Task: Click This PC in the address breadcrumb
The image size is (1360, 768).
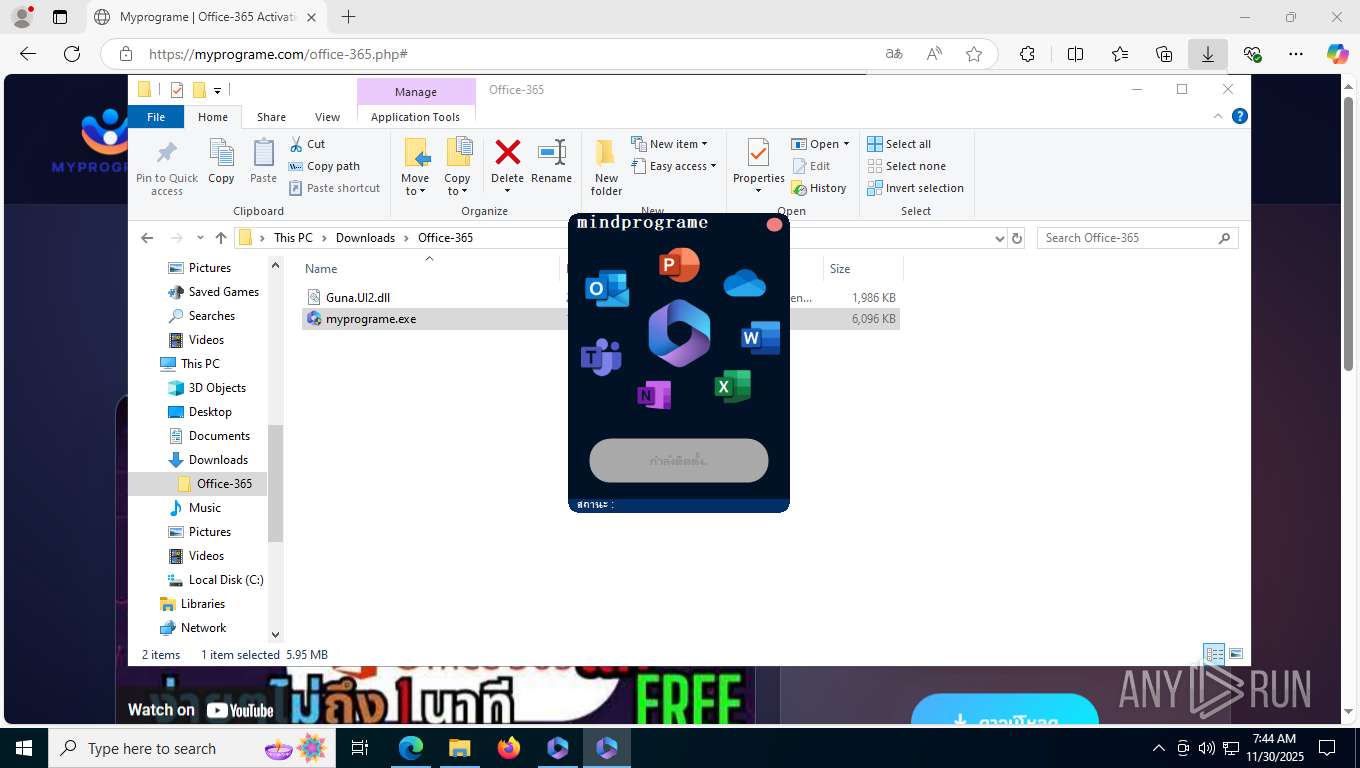Action: tap(293, 238)
